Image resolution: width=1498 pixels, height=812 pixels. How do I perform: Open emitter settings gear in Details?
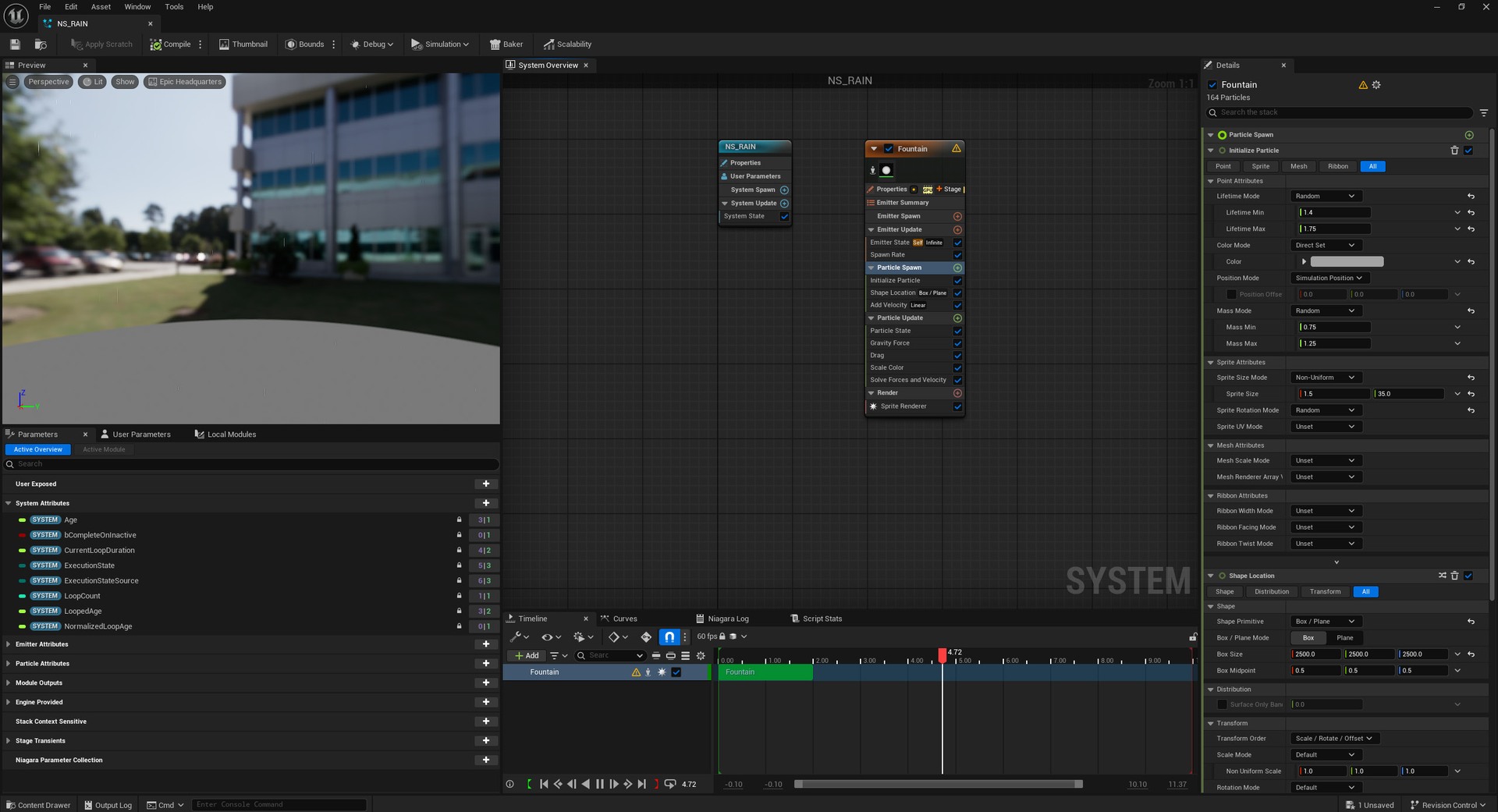click(x=1376, y=85)
